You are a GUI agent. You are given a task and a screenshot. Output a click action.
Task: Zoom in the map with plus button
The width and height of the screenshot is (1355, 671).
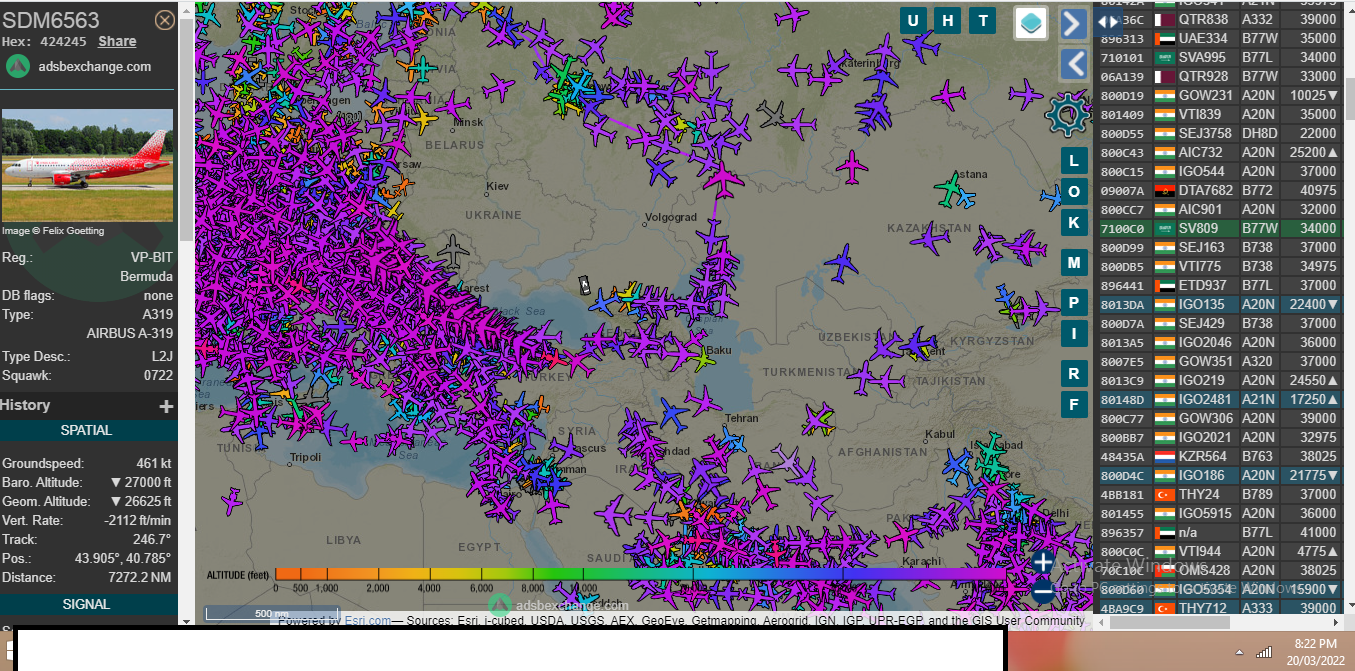click(x=1043, y=563)
